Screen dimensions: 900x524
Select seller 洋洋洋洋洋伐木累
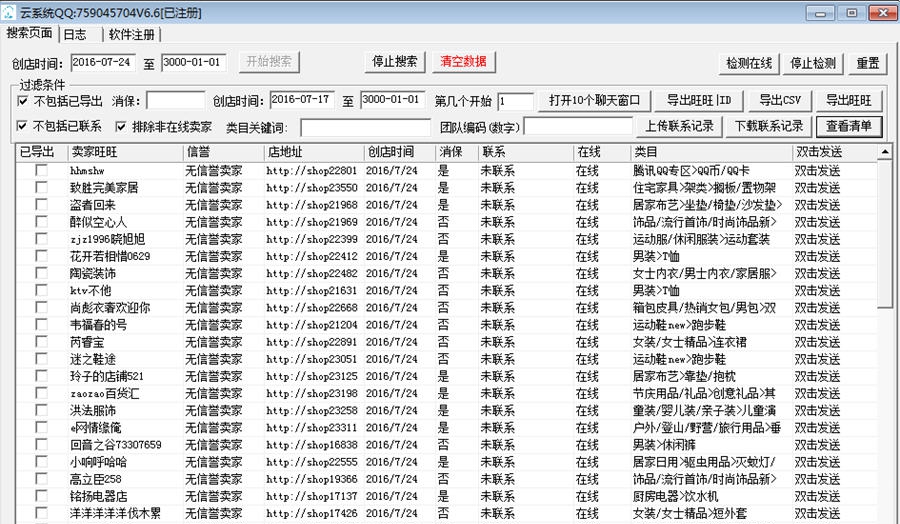coord(116,513)
